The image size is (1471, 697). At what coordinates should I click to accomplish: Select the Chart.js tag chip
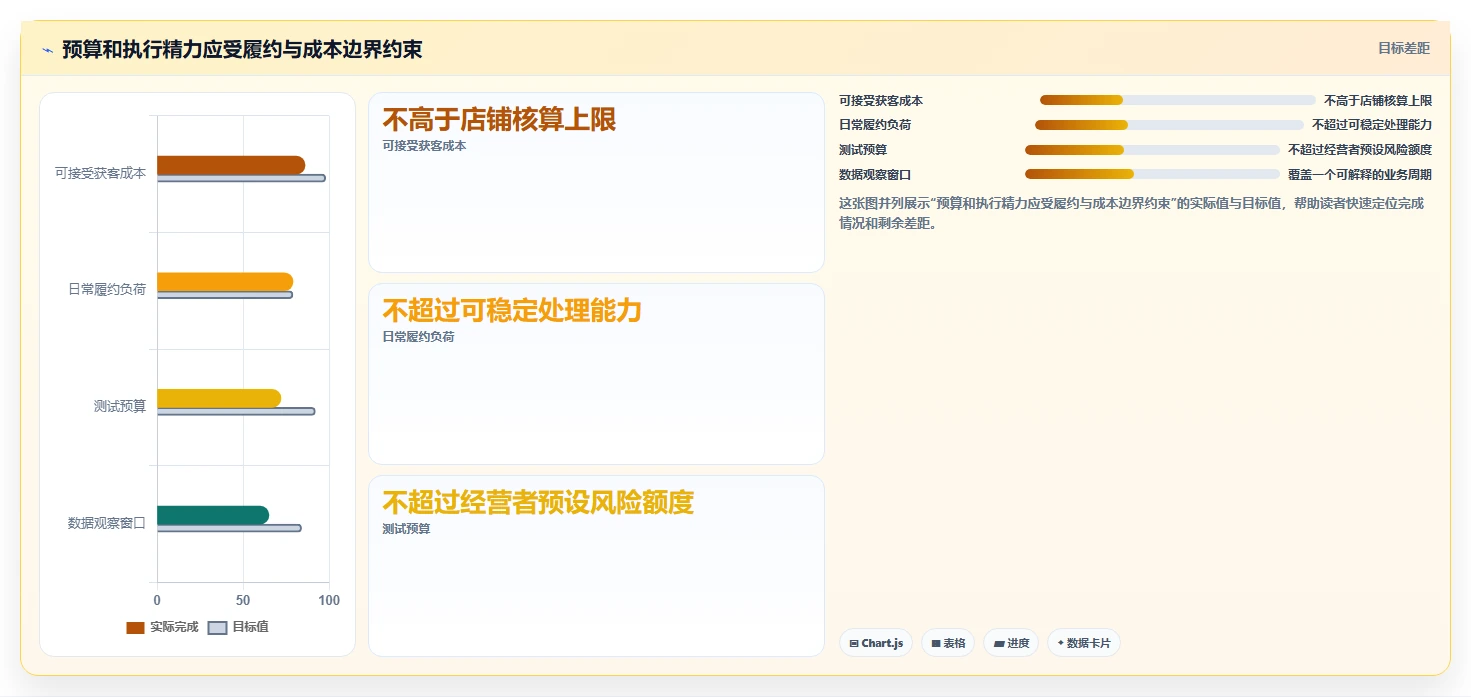pyautogui.click(x=876, y=643)
